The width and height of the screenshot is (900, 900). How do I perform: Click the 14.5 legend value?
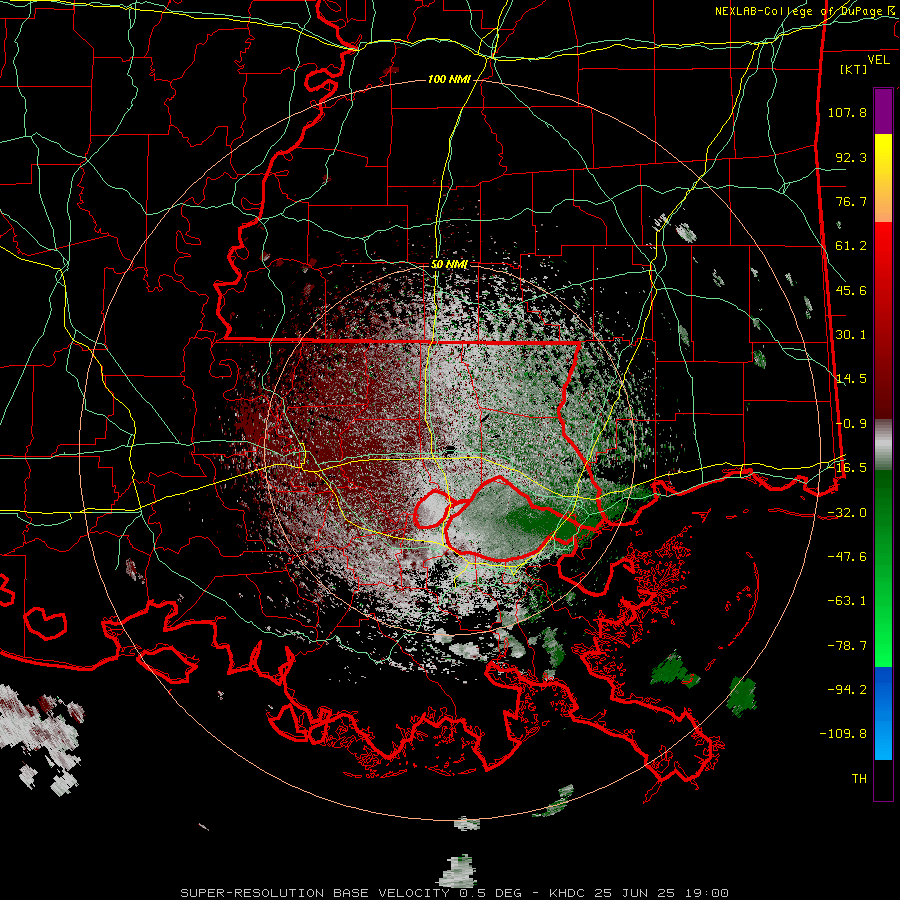(x=851, y=379)
